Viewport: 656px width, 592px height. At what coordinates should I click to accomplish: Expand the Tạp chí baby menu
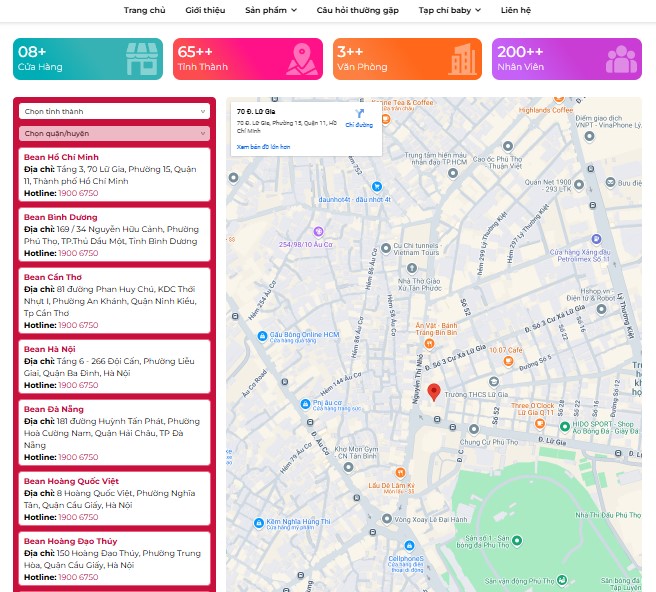(449, 10)
